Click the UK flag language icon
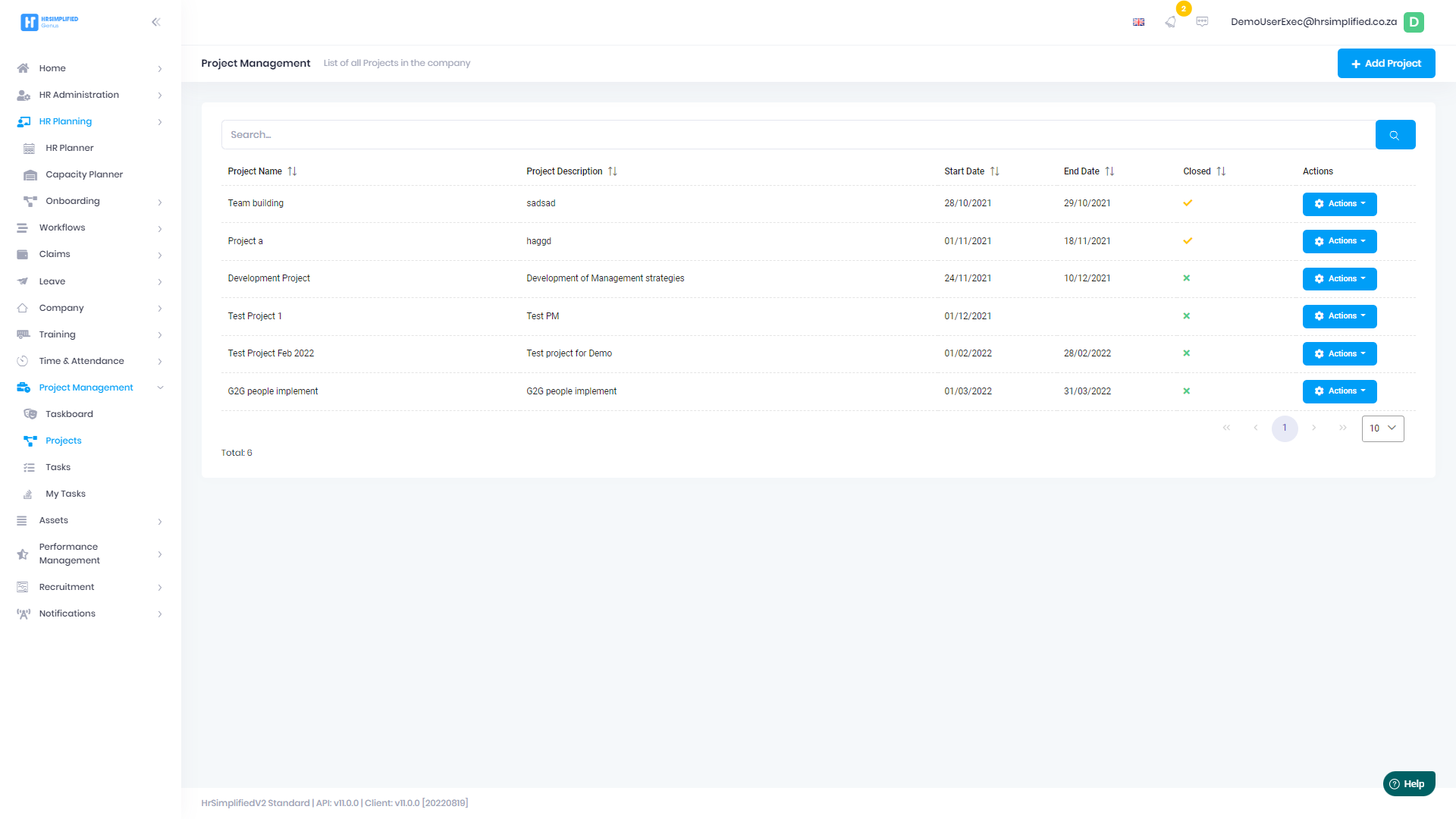Viewport: 1456px width, 819px height. (1138, 22)
